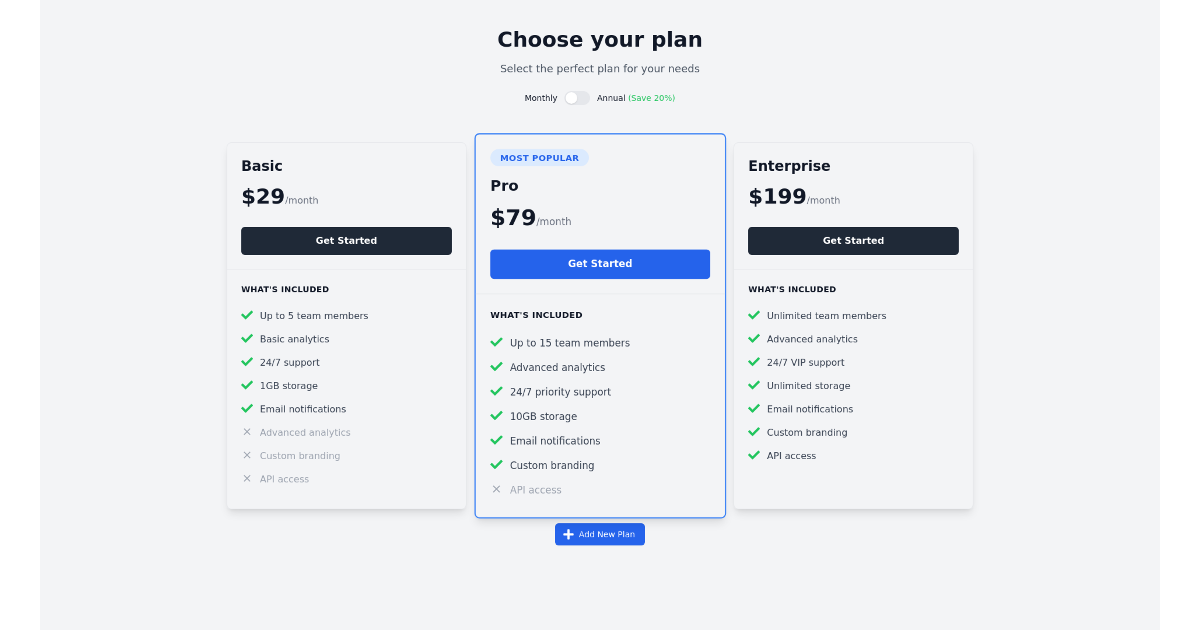Click 'Get Started' on the Pro plan
This screenshot has height=630, width=1200.
click(599, 263)
